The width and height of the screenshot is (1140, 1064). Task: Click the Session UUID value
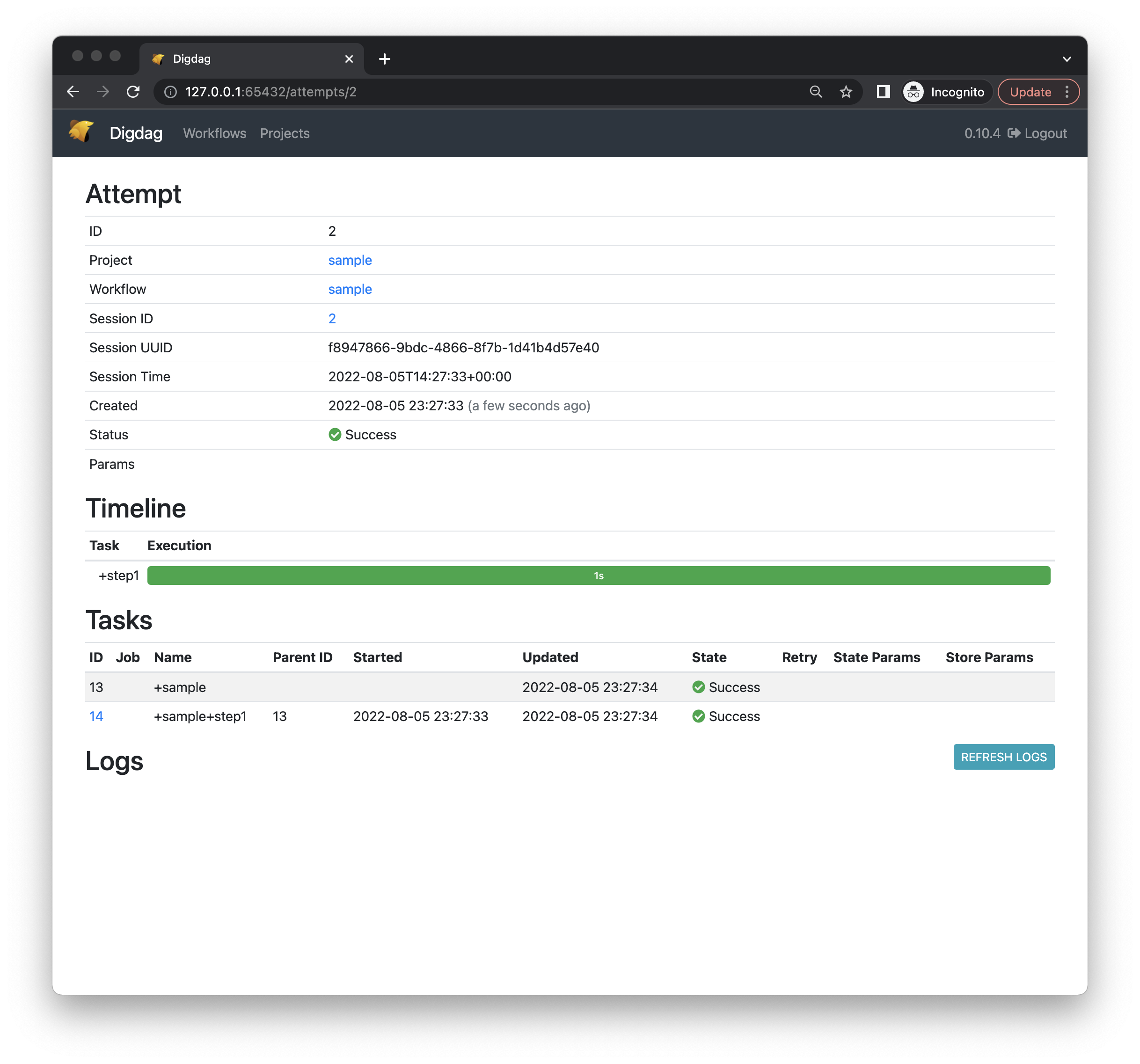(x=463, y=347)
